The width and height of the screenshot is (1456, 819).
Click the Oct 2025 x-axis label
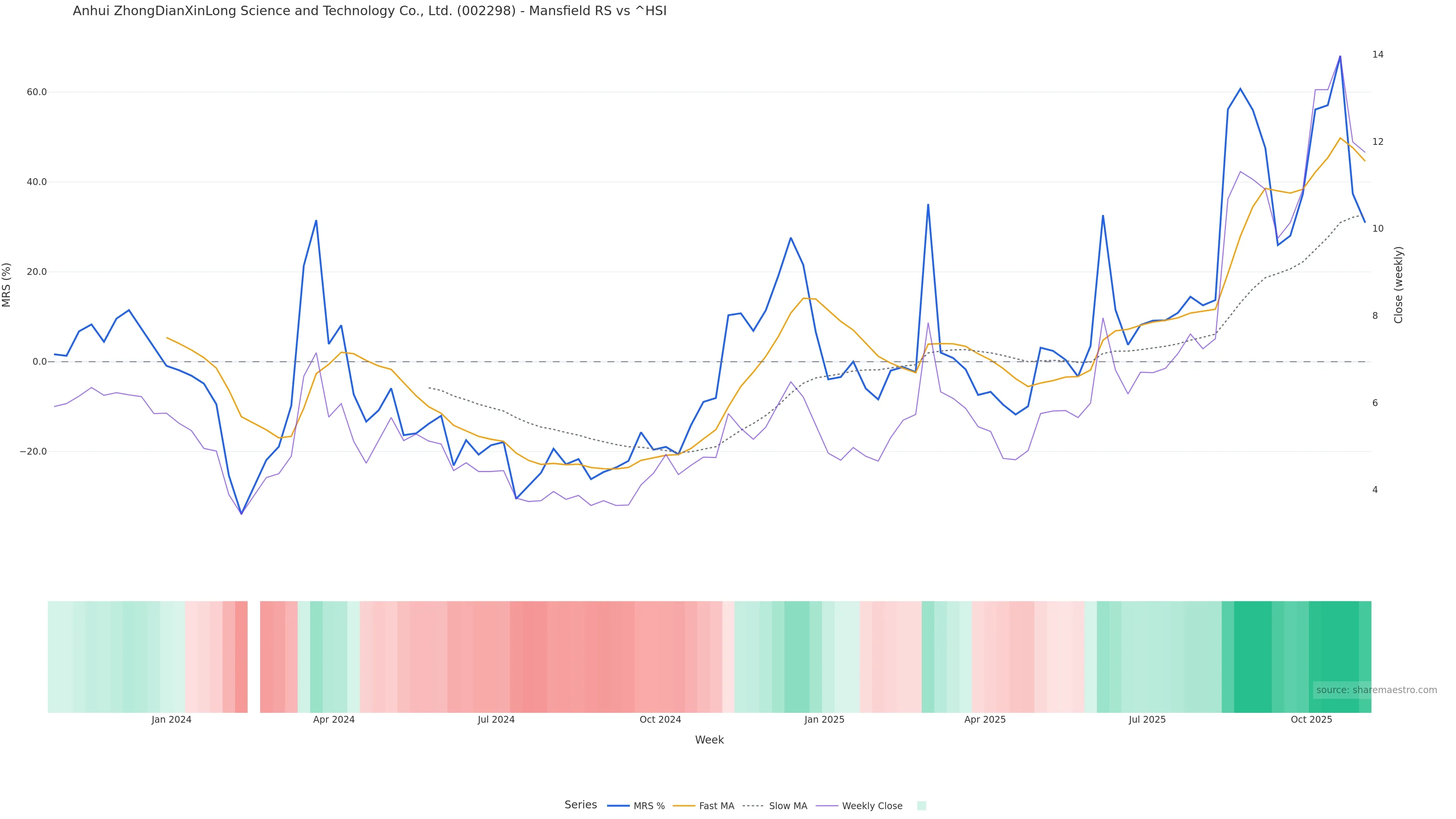[x=1311, y=720]
